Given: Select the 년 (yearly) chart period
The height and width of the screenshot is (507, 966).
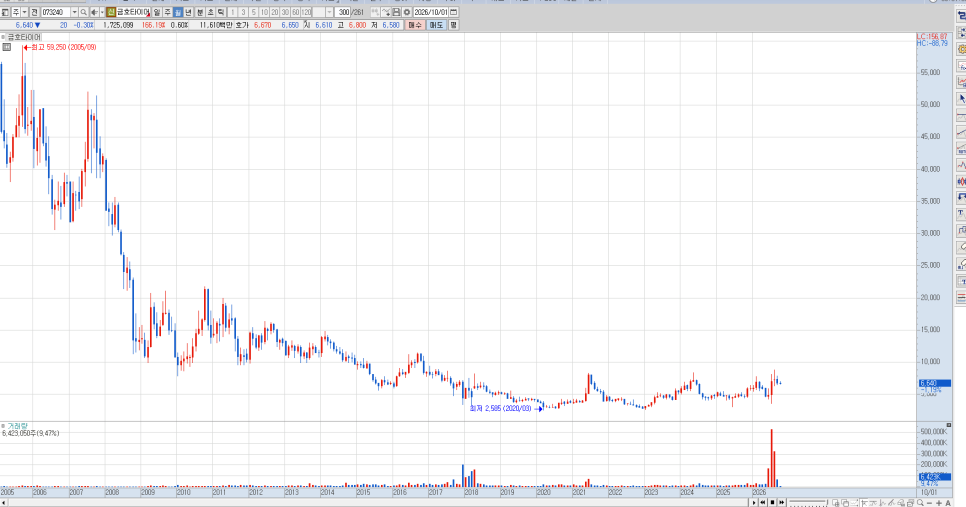Looking at the screenshot, I should 189,12.
